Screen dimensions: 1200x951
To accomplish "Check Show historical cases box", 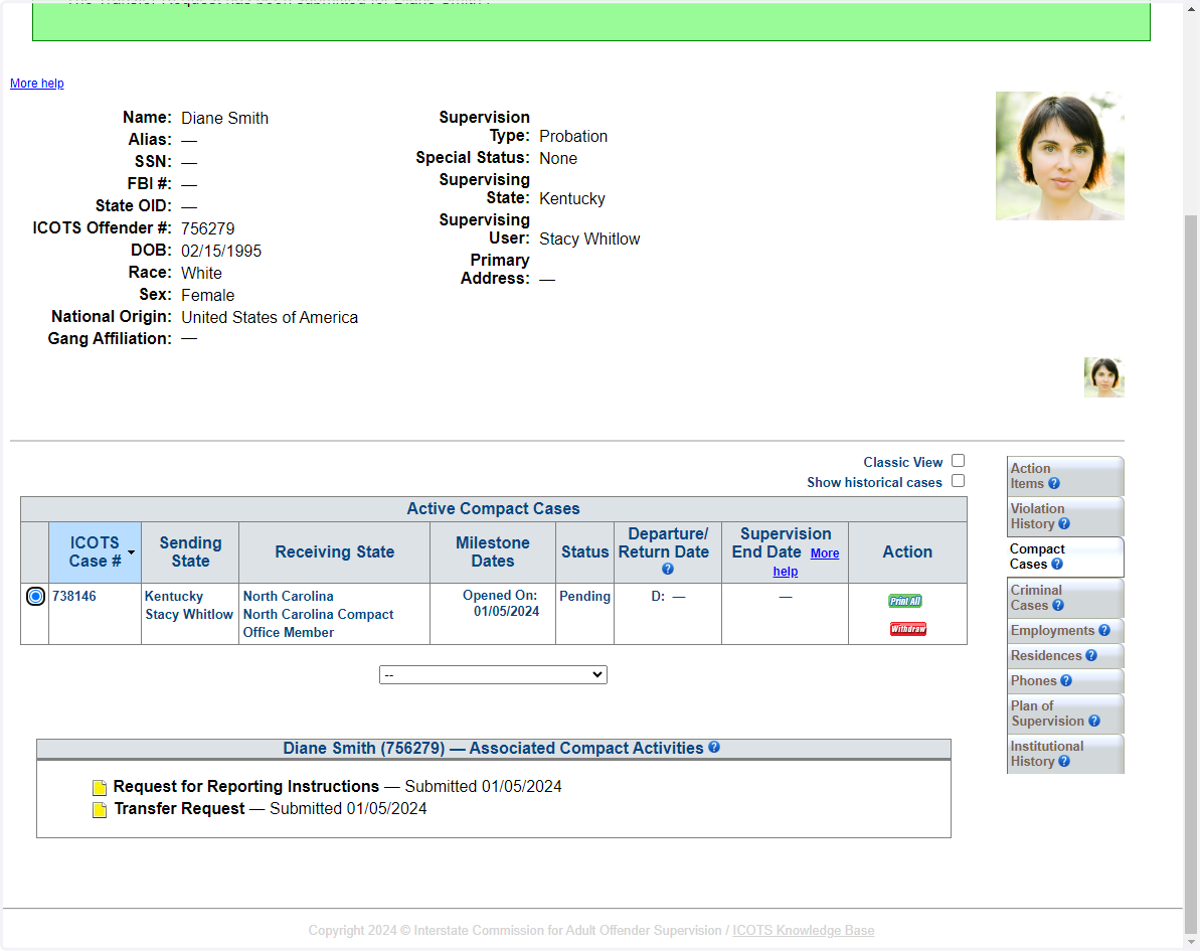I will pos(958,481).
